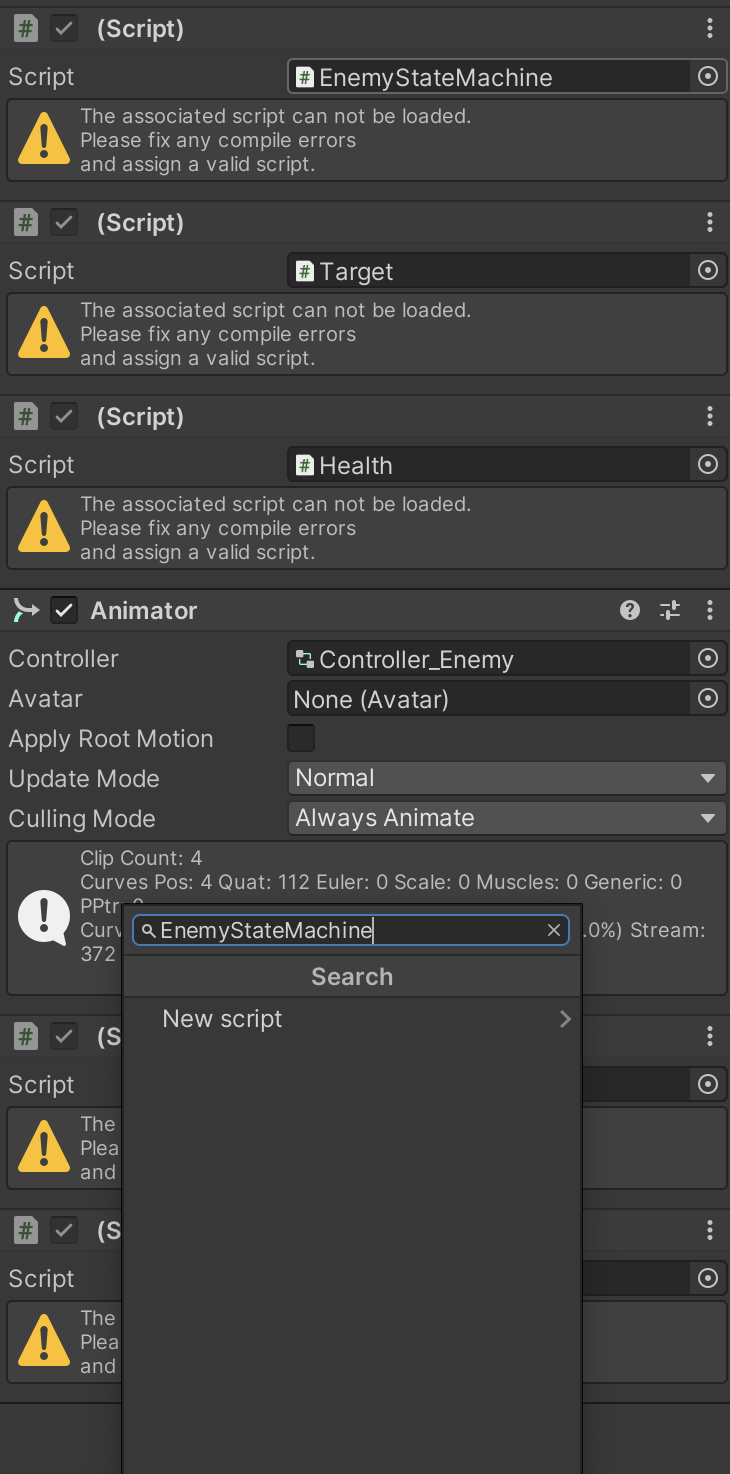This screenshot has height=1474, width=730.
Task: Open the Update Mode dropdown
Action: (506, 778)
